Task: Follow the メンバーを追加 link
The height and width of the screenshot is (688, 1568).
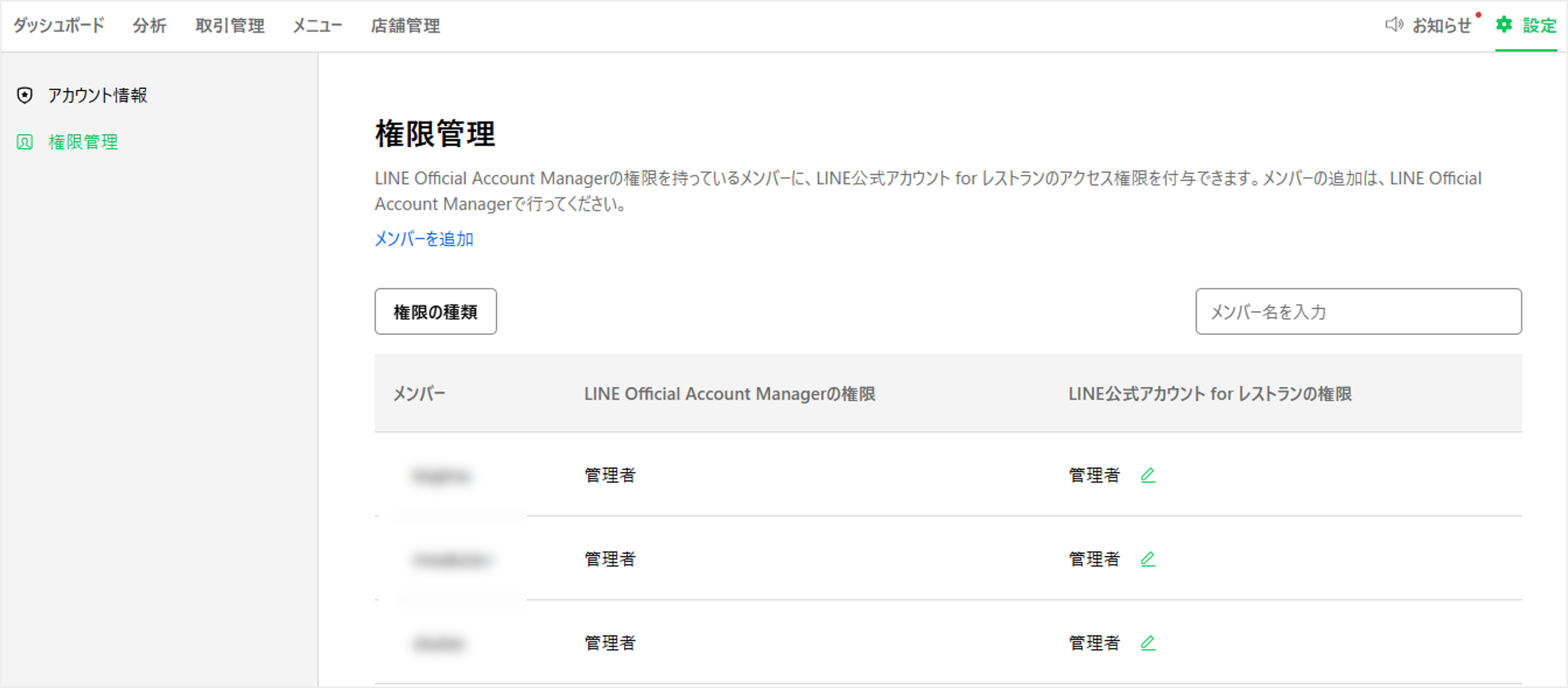Action: tap(424, 239)
